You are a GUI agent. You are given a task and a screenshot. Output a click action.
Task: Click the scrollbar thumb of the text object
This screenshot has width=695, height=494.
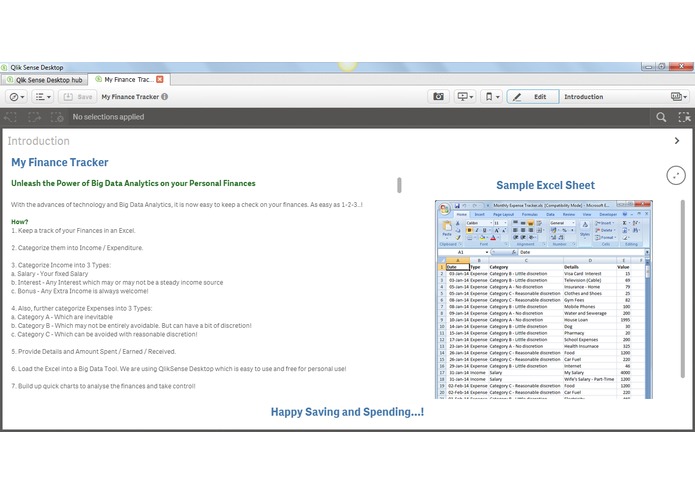click(x=399, y=185)
